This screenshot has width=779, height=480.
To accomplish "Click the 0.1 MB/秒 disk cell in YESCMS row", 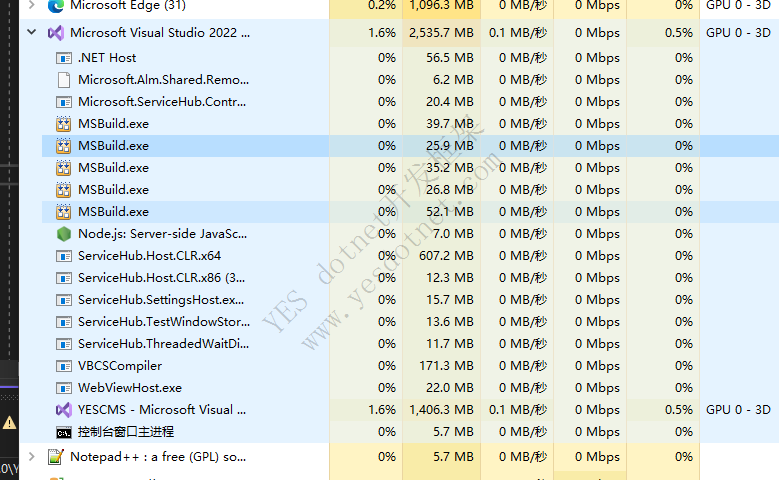I will 517,409.
